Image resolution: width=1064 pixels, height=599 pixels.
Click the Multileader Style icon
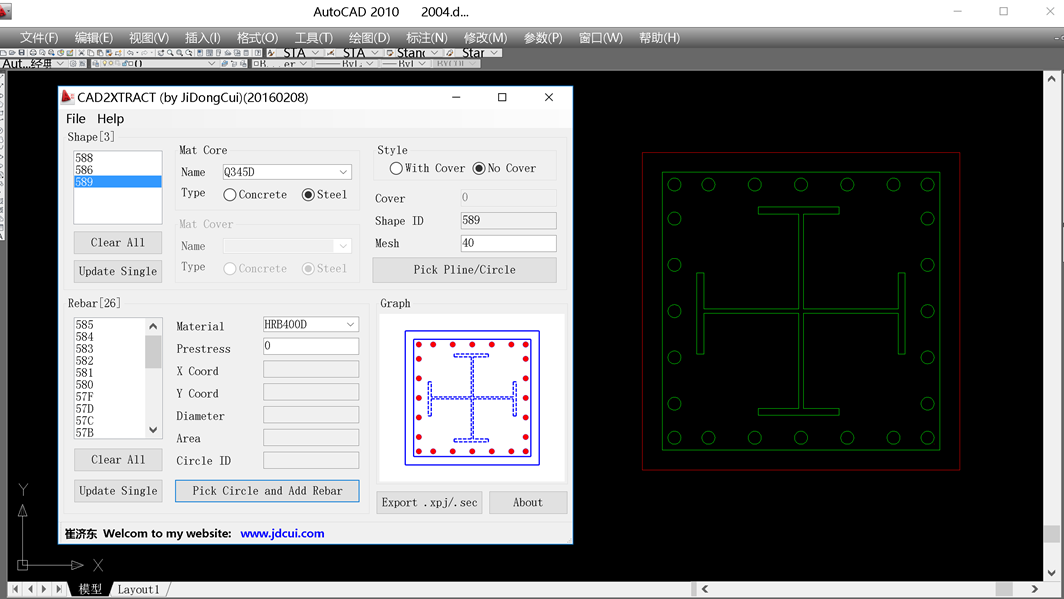pos(450,53)
